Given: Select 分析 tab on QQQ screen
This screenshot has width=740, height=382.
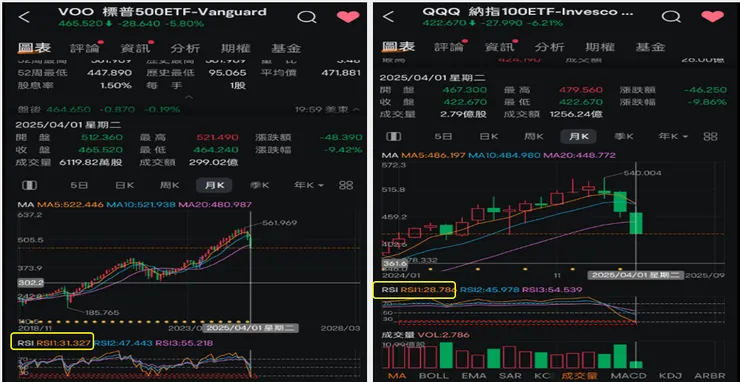Looking at the screenshot, I should (x=549, y=47).
